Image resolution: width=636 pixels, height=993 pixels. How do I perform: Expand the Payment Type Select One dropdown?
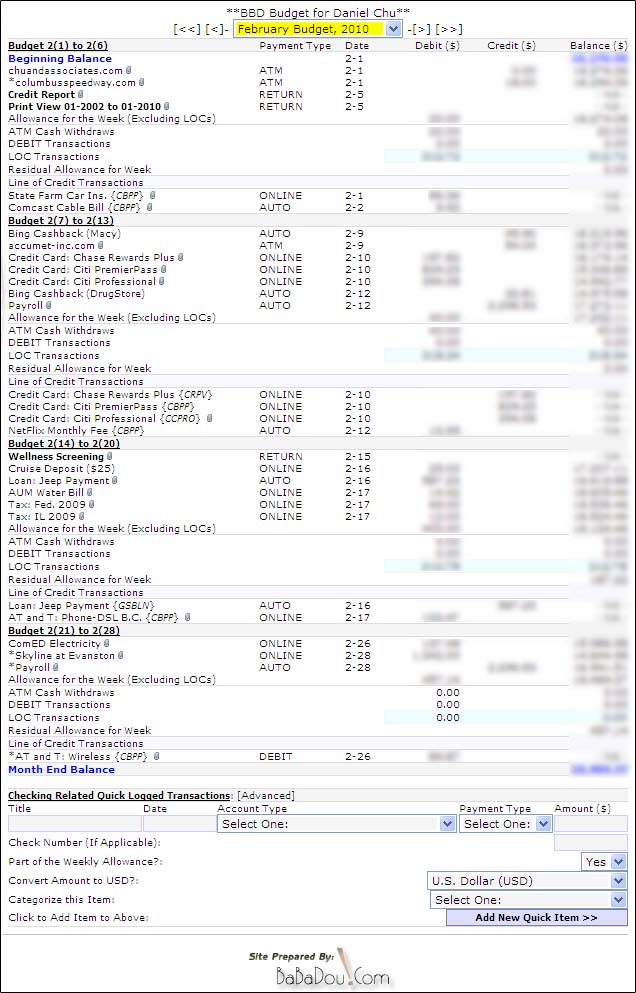point(506,824)
